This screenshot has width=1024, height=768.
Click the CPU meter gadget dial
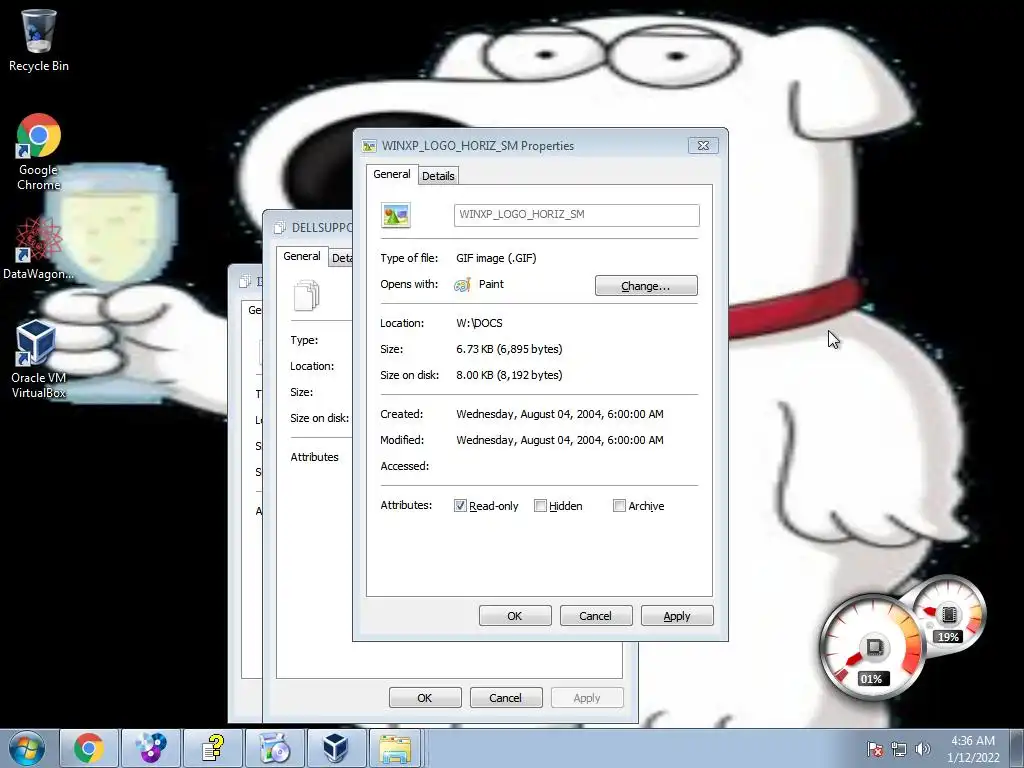point(873,647)
